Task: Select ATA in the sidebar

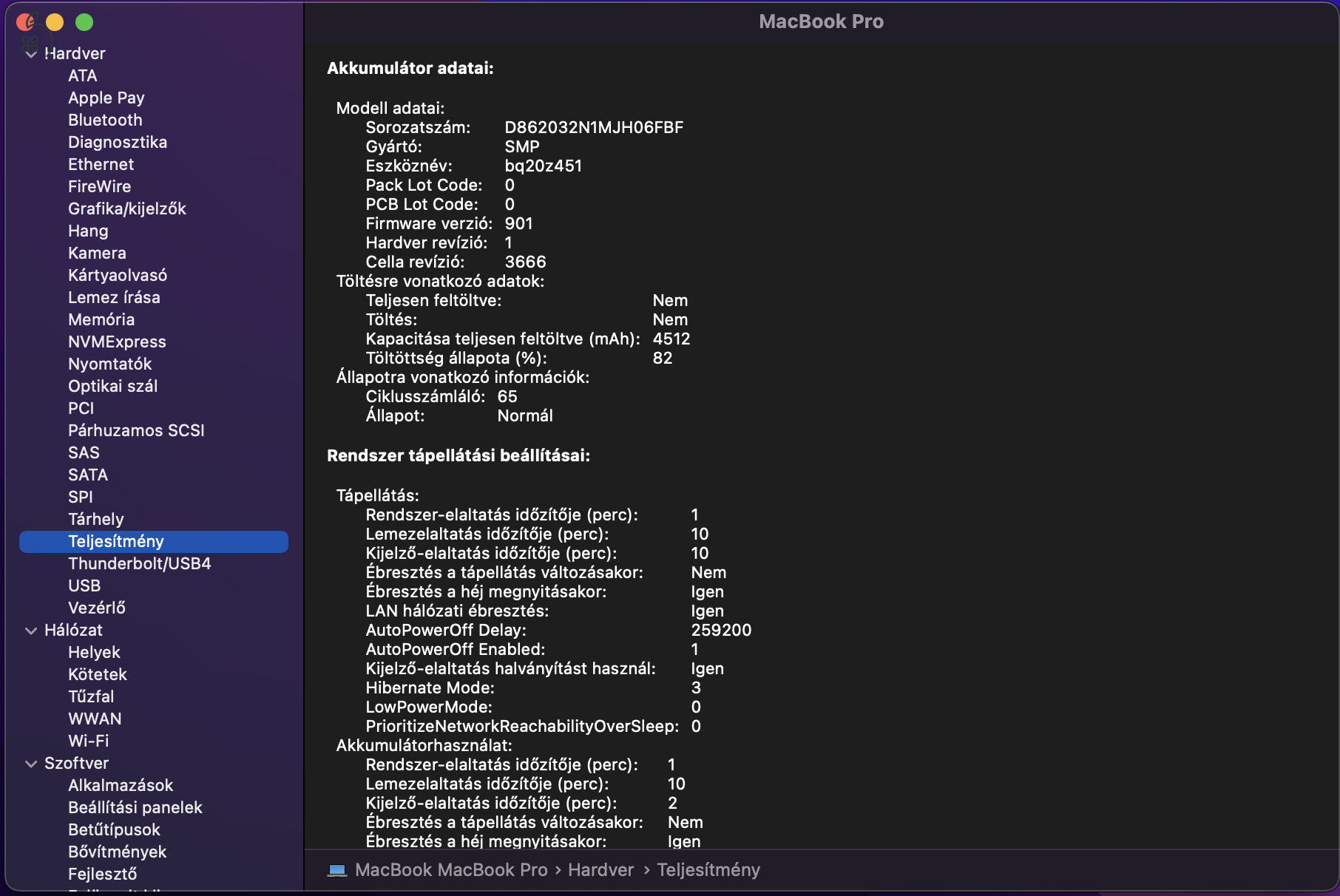Action: (x=83, y=75)
